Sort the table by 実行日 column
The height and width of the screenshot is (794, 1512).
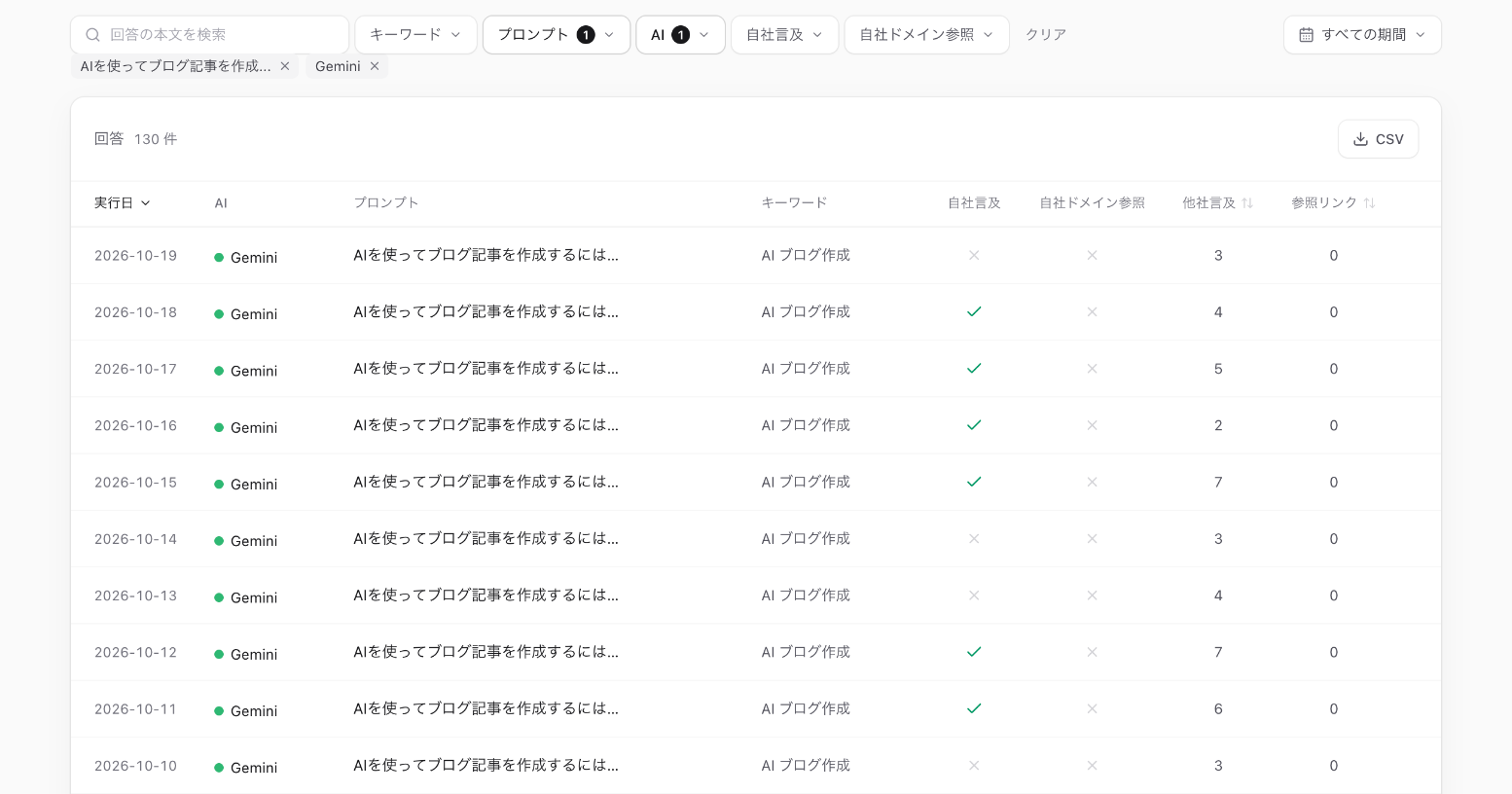click(x=123, y=203)
